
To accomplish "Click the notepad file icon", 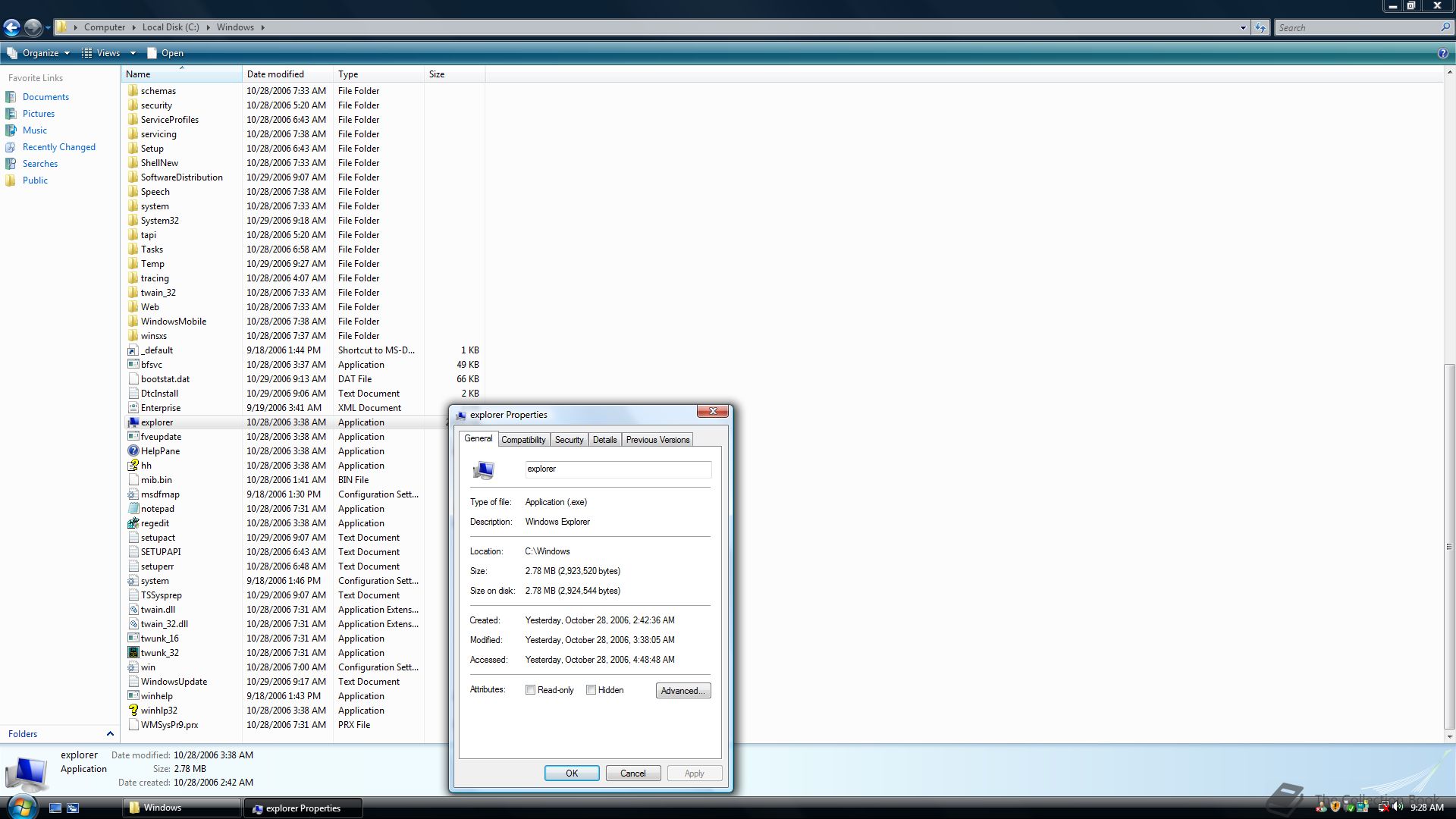I will [x=133, y=509].
